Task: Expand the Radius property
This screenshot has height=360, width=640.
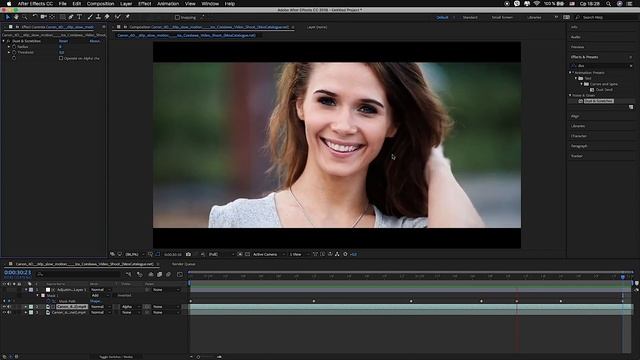Action: point(9,47)
